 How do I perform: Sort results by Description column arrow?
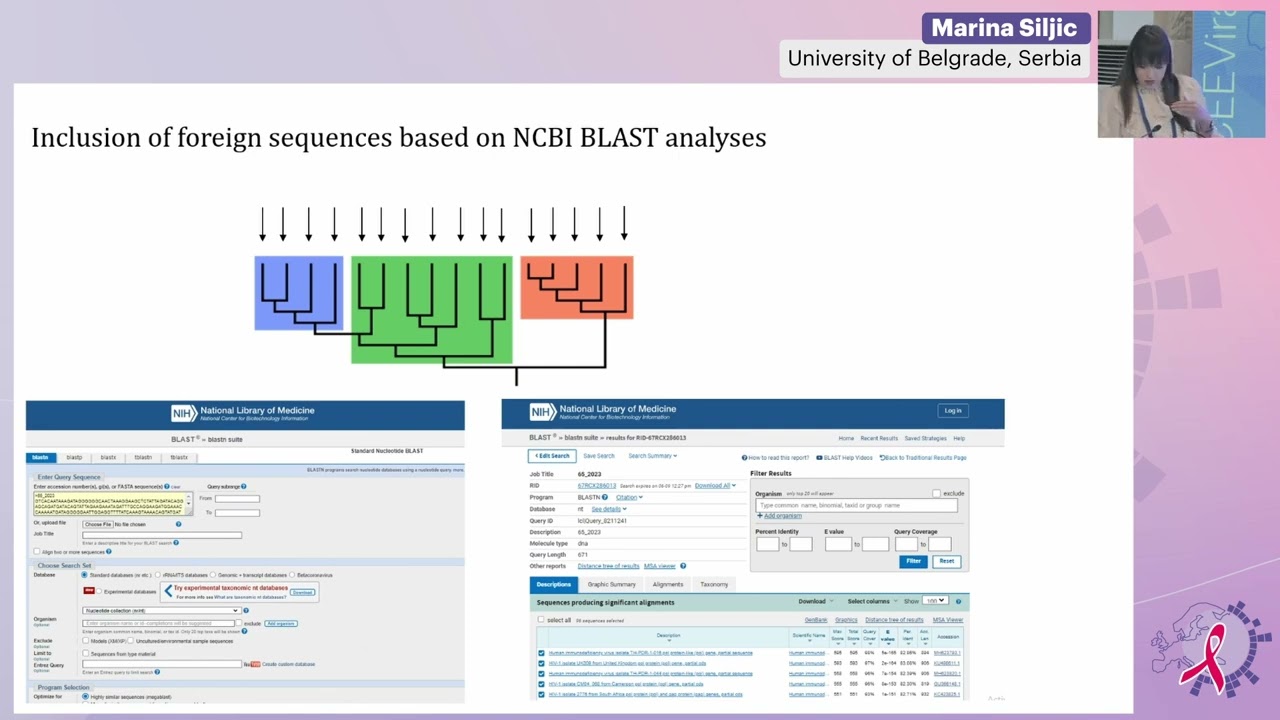click(668, 641)
